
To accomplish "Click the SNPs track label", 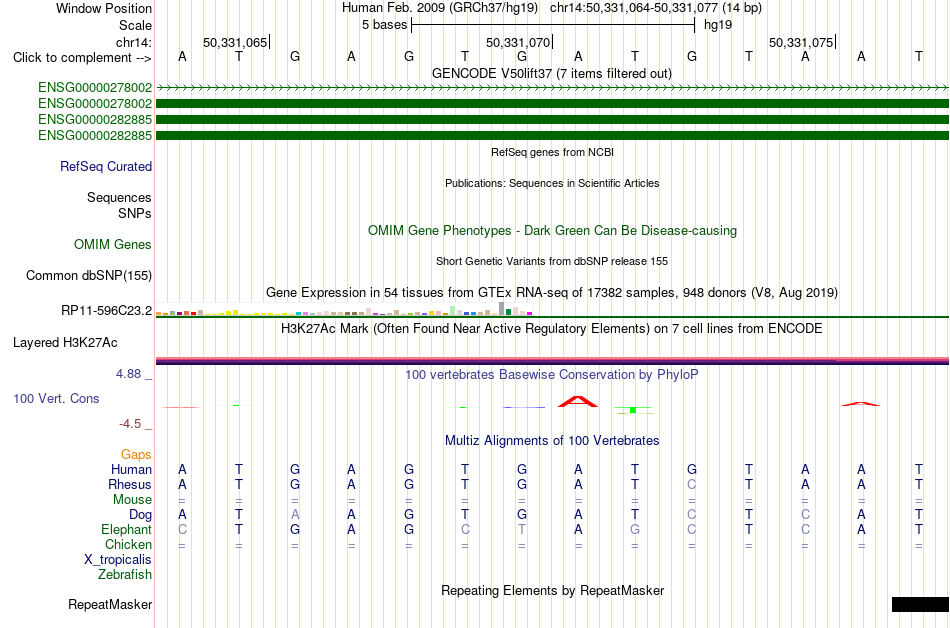I will 135,213.
